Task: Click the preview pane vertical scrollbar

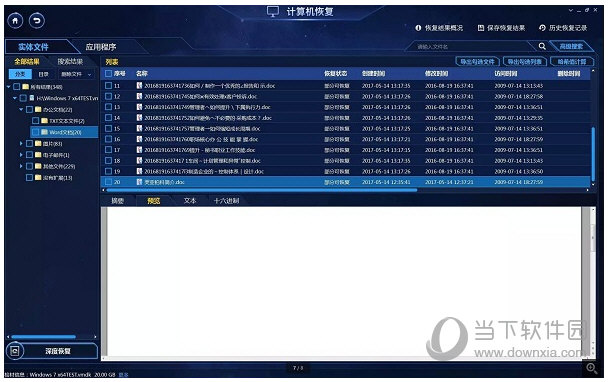Action: coord(593,238)
